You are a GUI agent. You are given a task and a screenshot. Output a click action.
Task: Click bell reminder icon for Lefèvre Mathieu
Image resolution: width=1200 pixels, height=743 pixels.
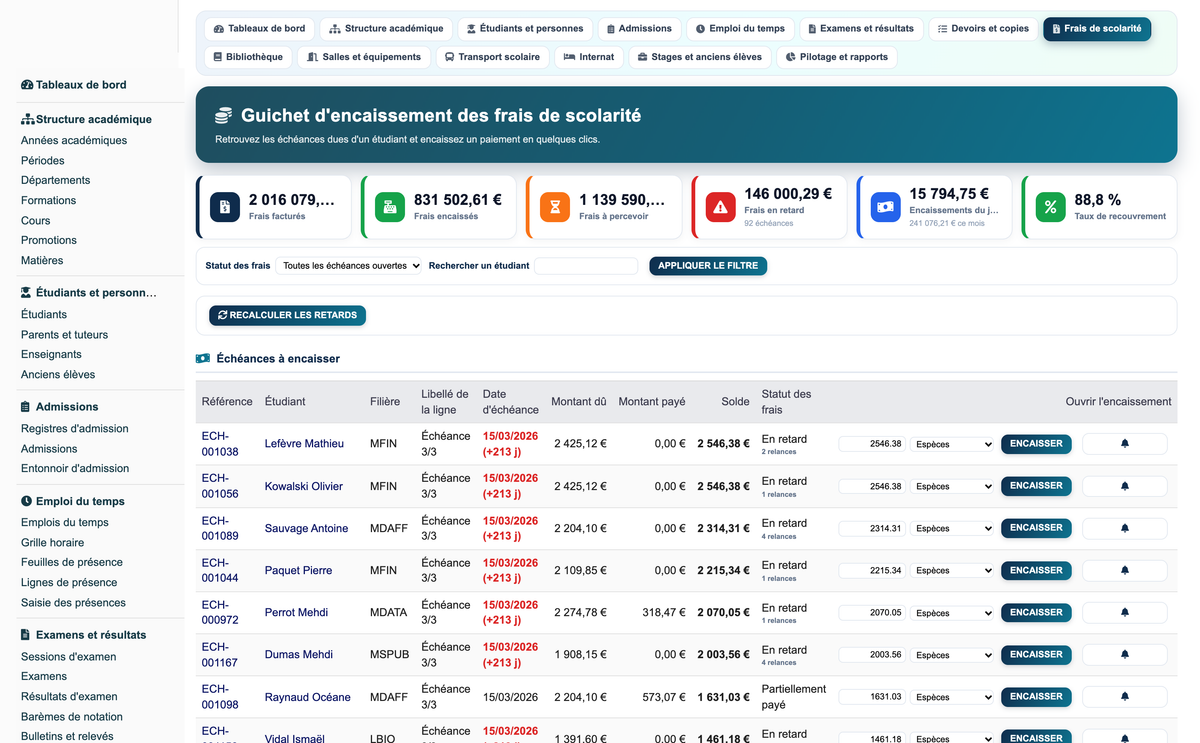(x=1124, y=444)
